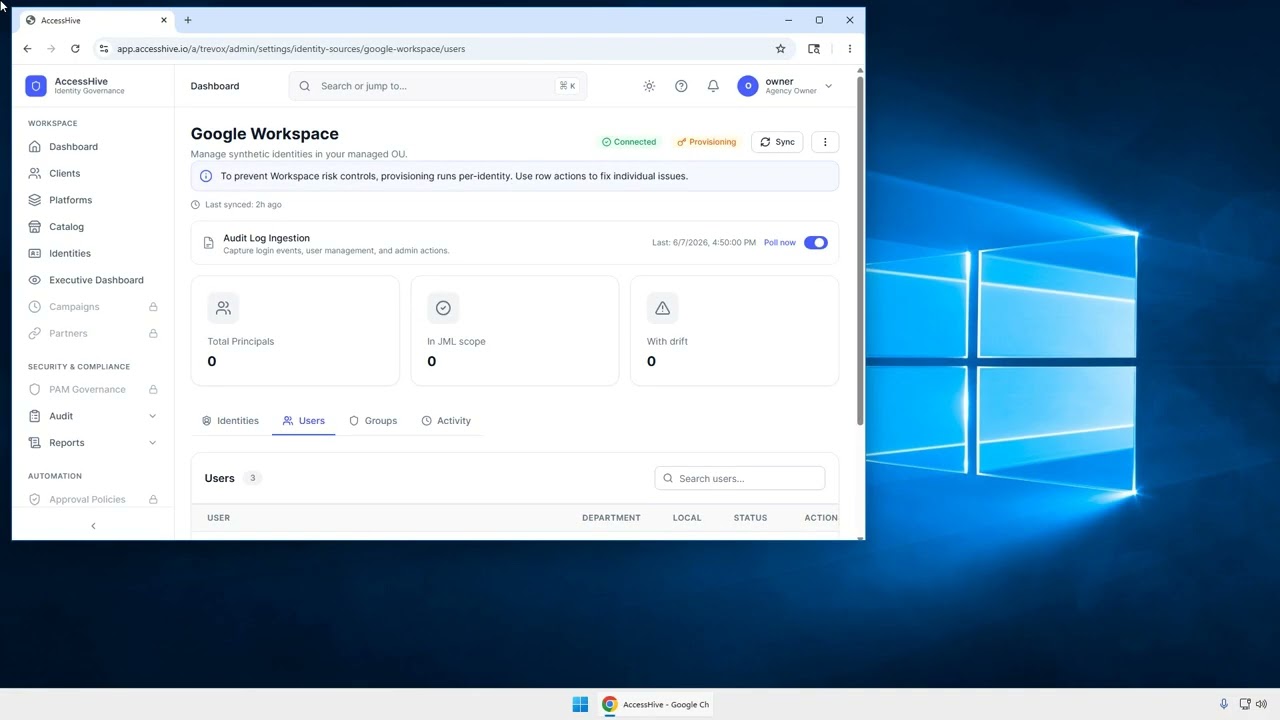The image size is (1280, 720).
Task: Click the taskbar microphone icon
Action: [1223, 704]
